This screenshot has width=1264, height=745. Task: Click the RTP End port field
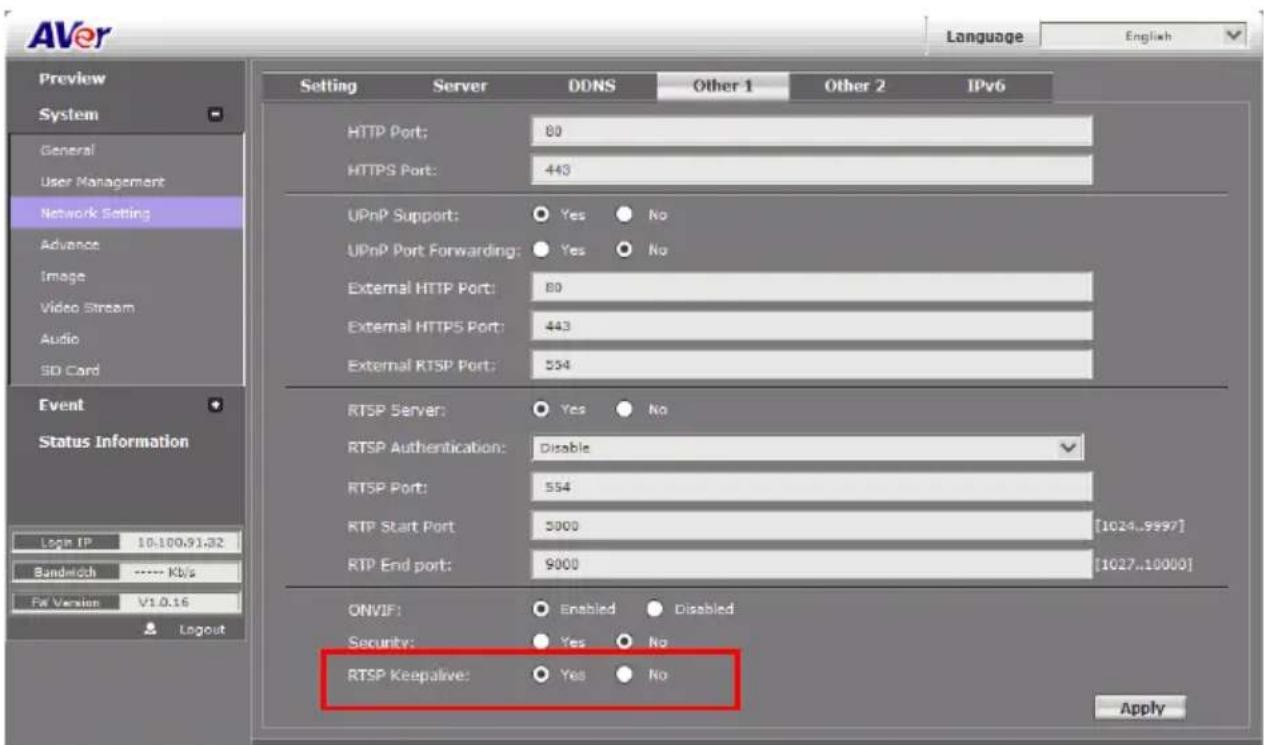click(x=812, y=566)
